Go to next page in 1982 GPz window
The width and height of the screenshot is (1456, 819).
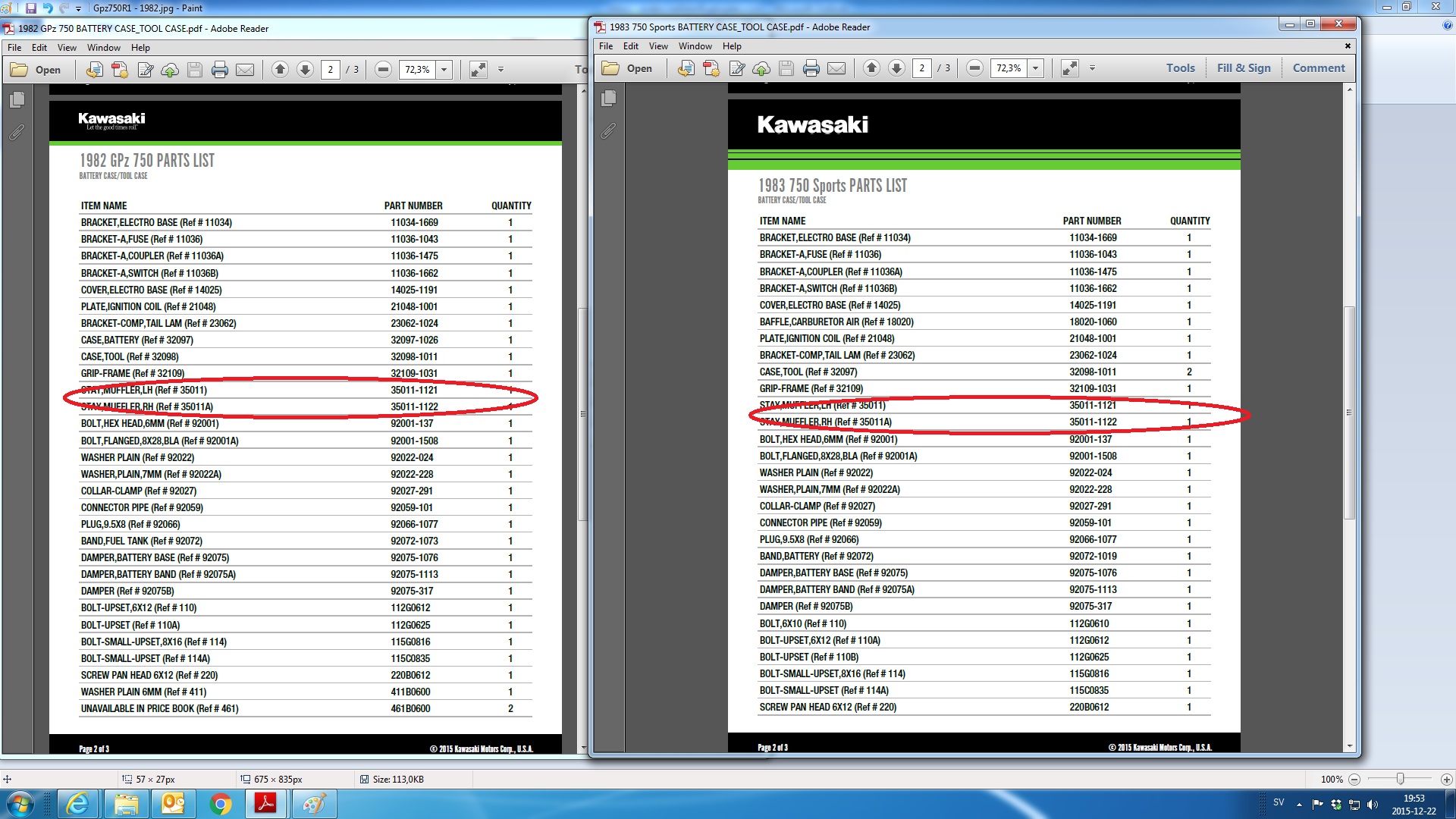tap(305, 70)
